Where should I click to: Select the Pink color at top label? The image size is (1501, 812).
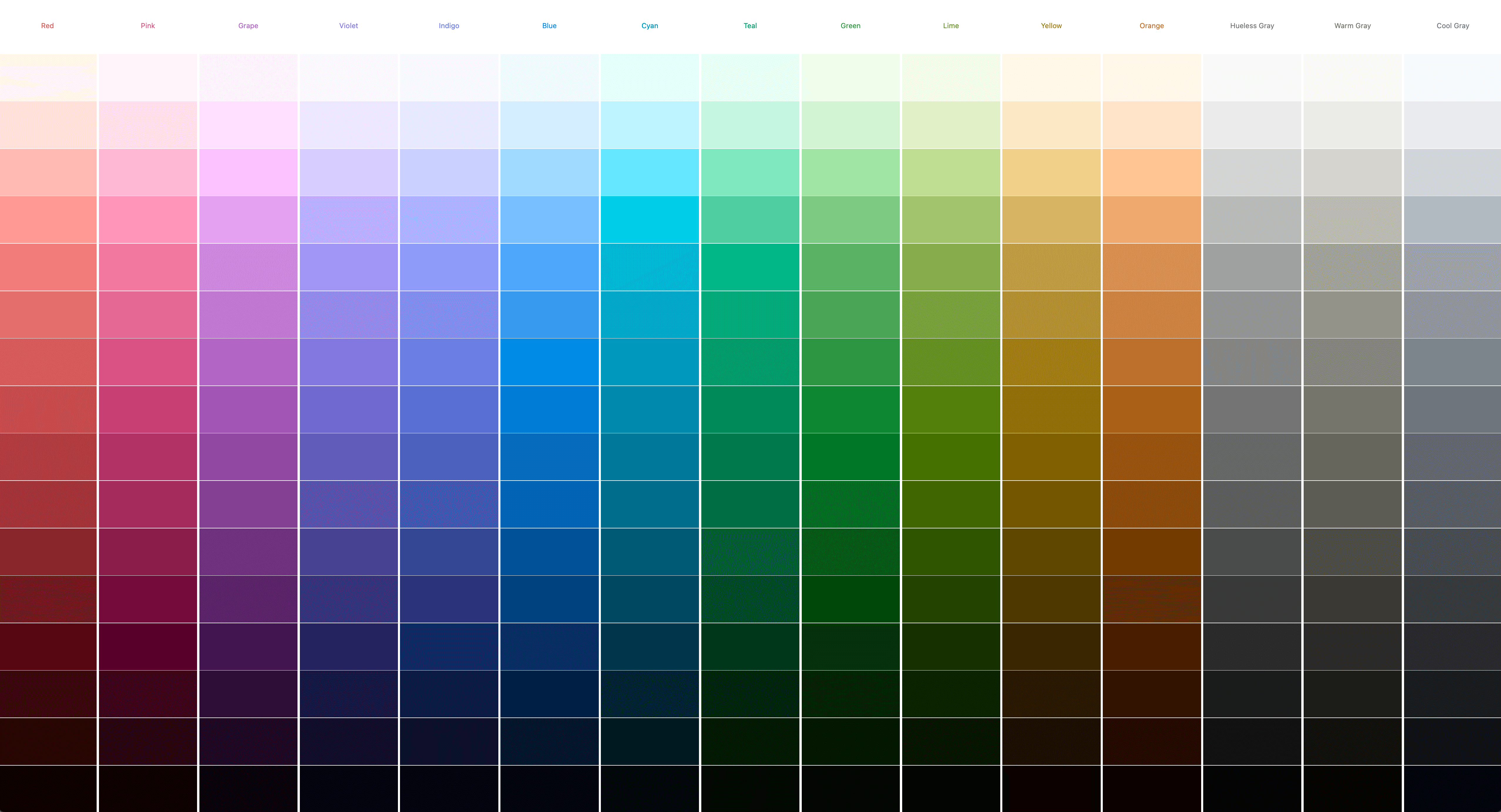(x=148, y=25)
